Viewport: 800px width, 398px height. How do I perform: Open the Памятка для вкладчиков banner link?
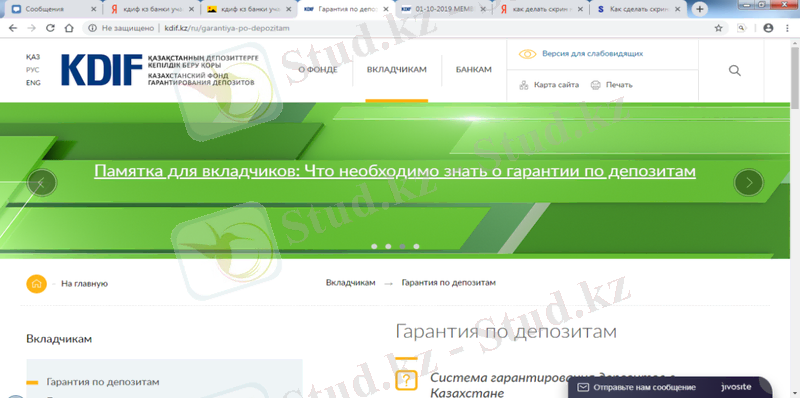click(395, 171)
